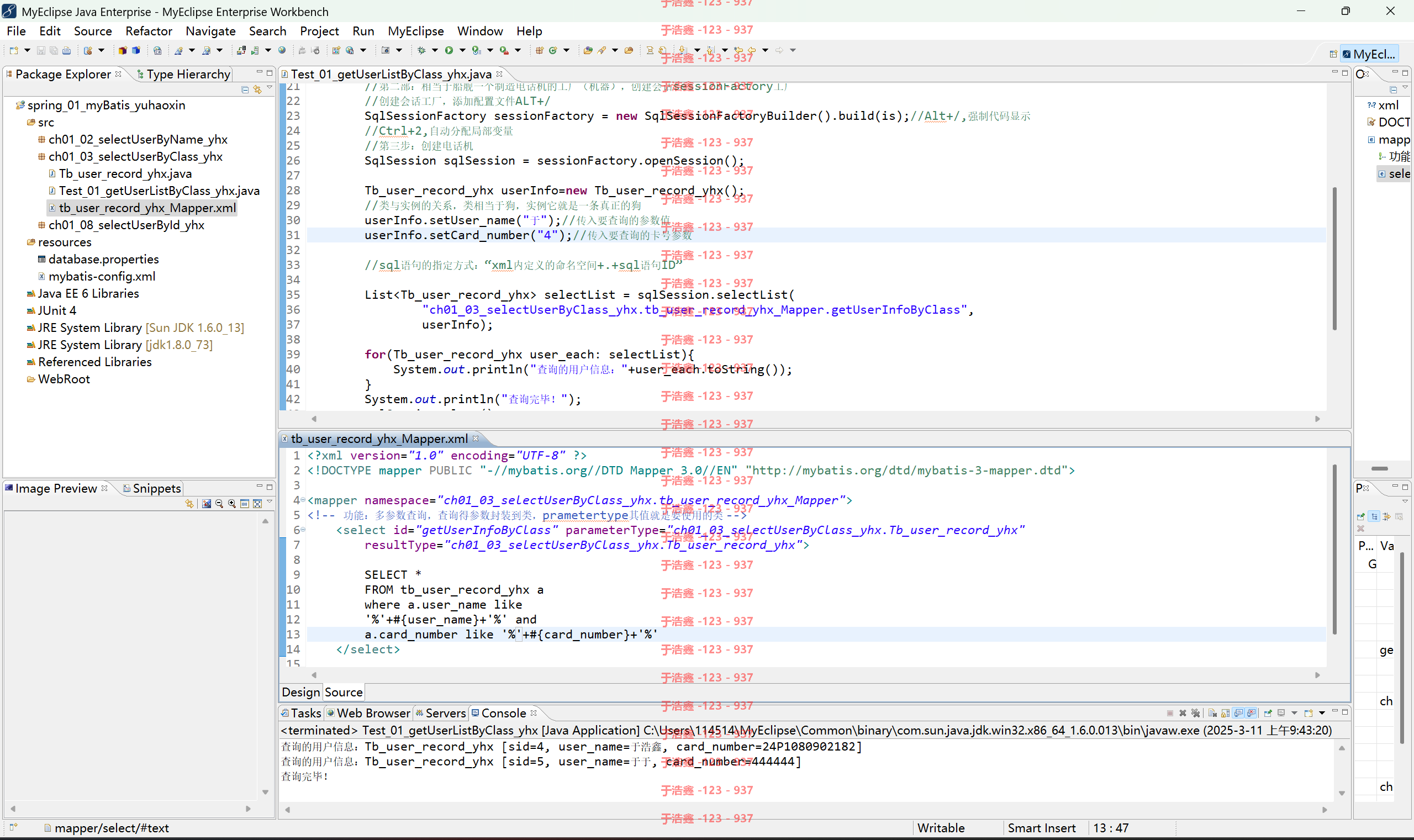
Task: Collapse the select element fold on line 6
Action: point(303,530)
